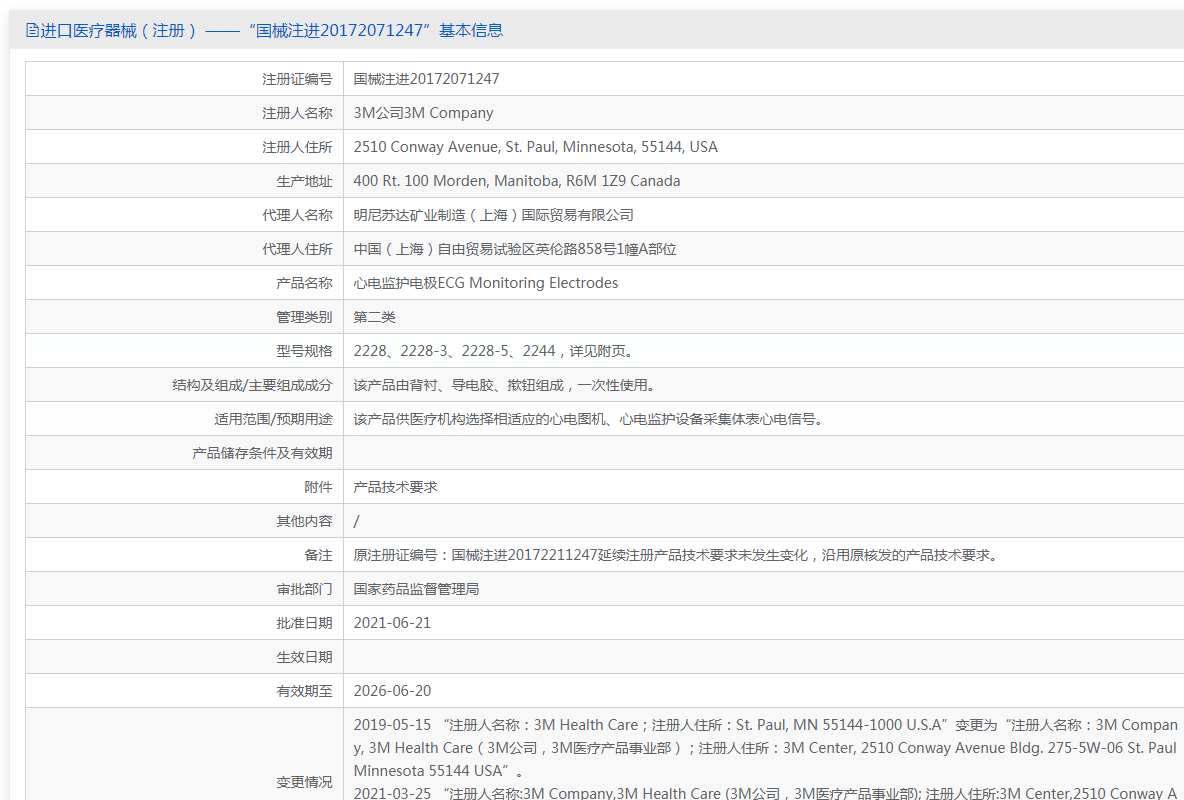Screen dimensions: 1184x800
Task: Select the 注册证编号 row label
Action: point(297,79)
